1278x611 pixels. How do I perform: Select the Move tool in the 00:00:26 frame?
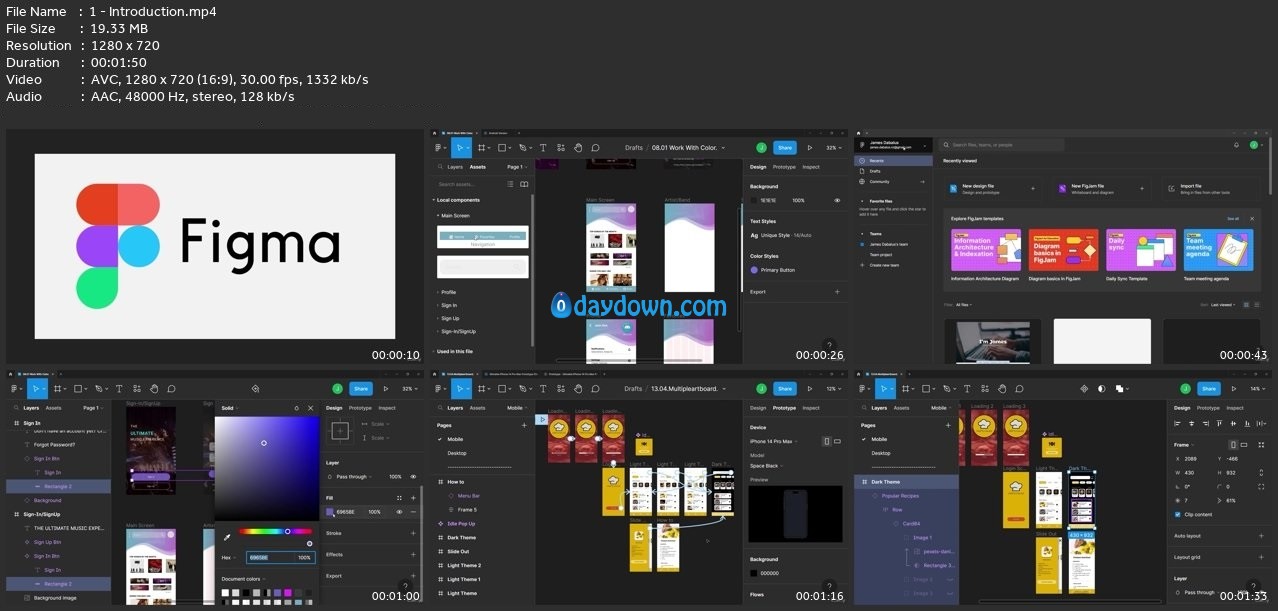pyautogui.click(x=460, y=147)
